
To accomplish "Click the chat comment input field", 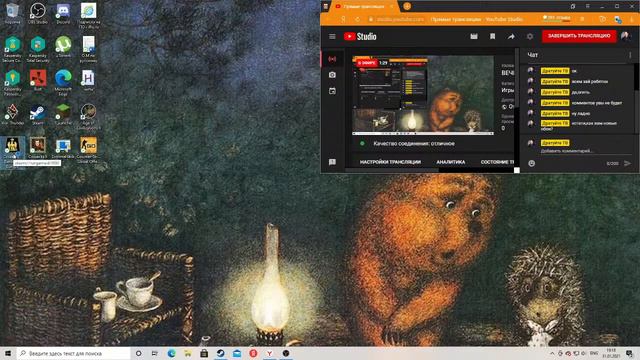I will (x=586, y=151).
